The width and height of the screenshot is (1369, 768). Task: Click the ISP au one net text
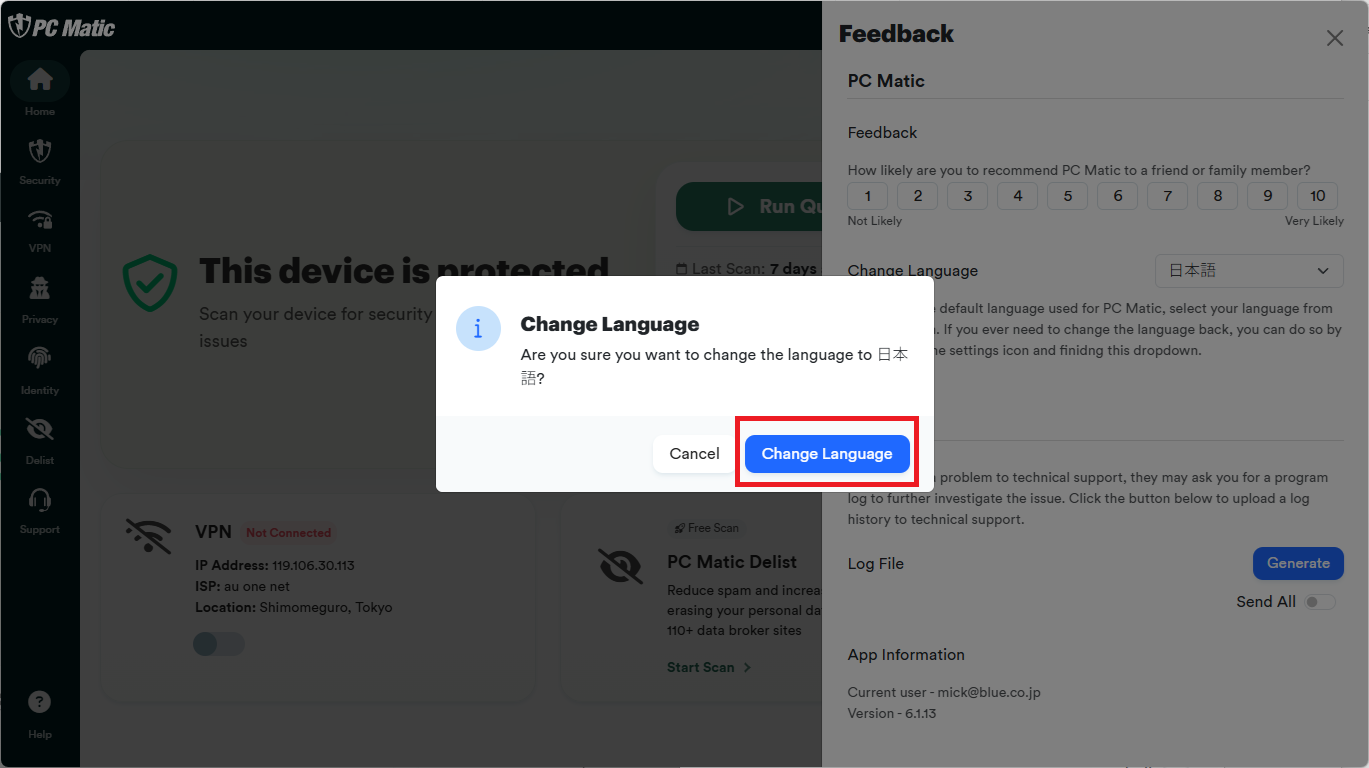(243, 586)
